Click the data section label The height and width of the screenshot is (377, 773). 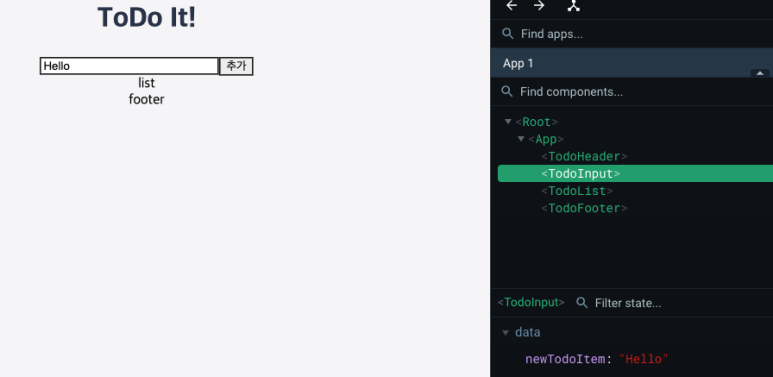[x=527, y=333]
